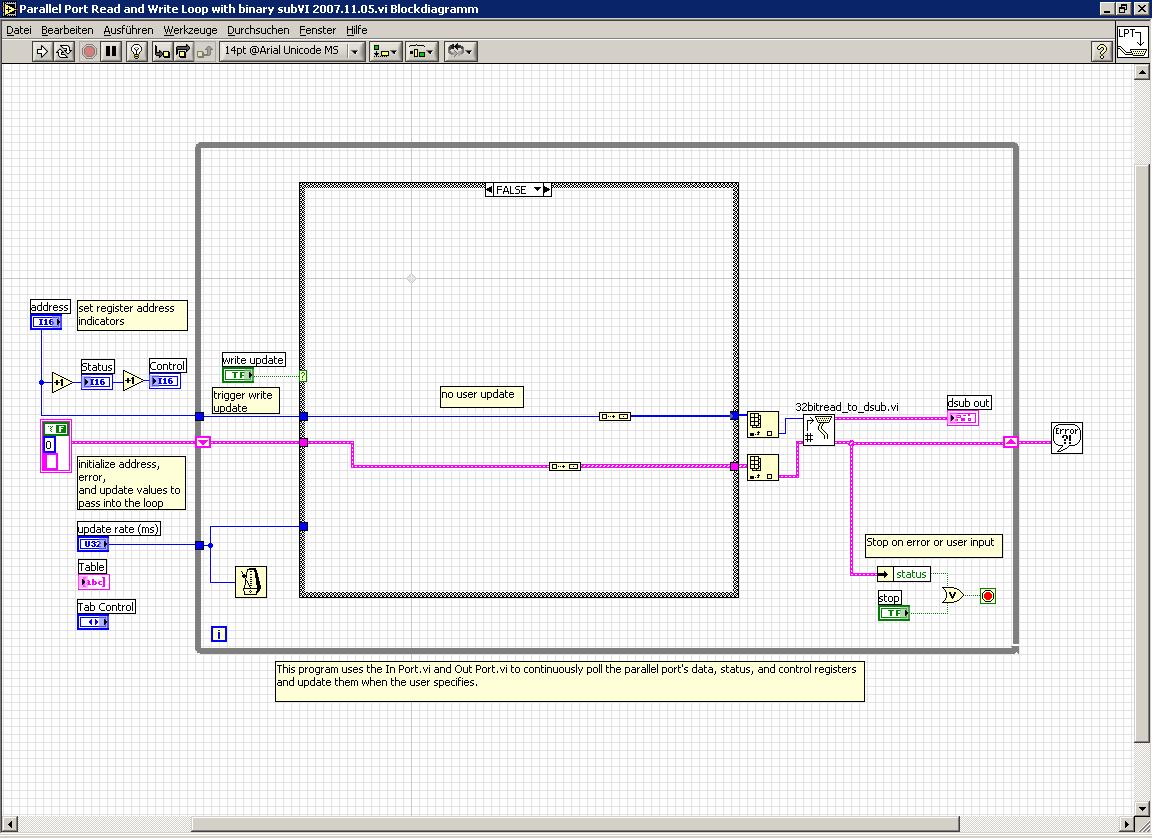Click case selector next arrow
This screenshot has width=1152, height=838.
coord(547,189)
